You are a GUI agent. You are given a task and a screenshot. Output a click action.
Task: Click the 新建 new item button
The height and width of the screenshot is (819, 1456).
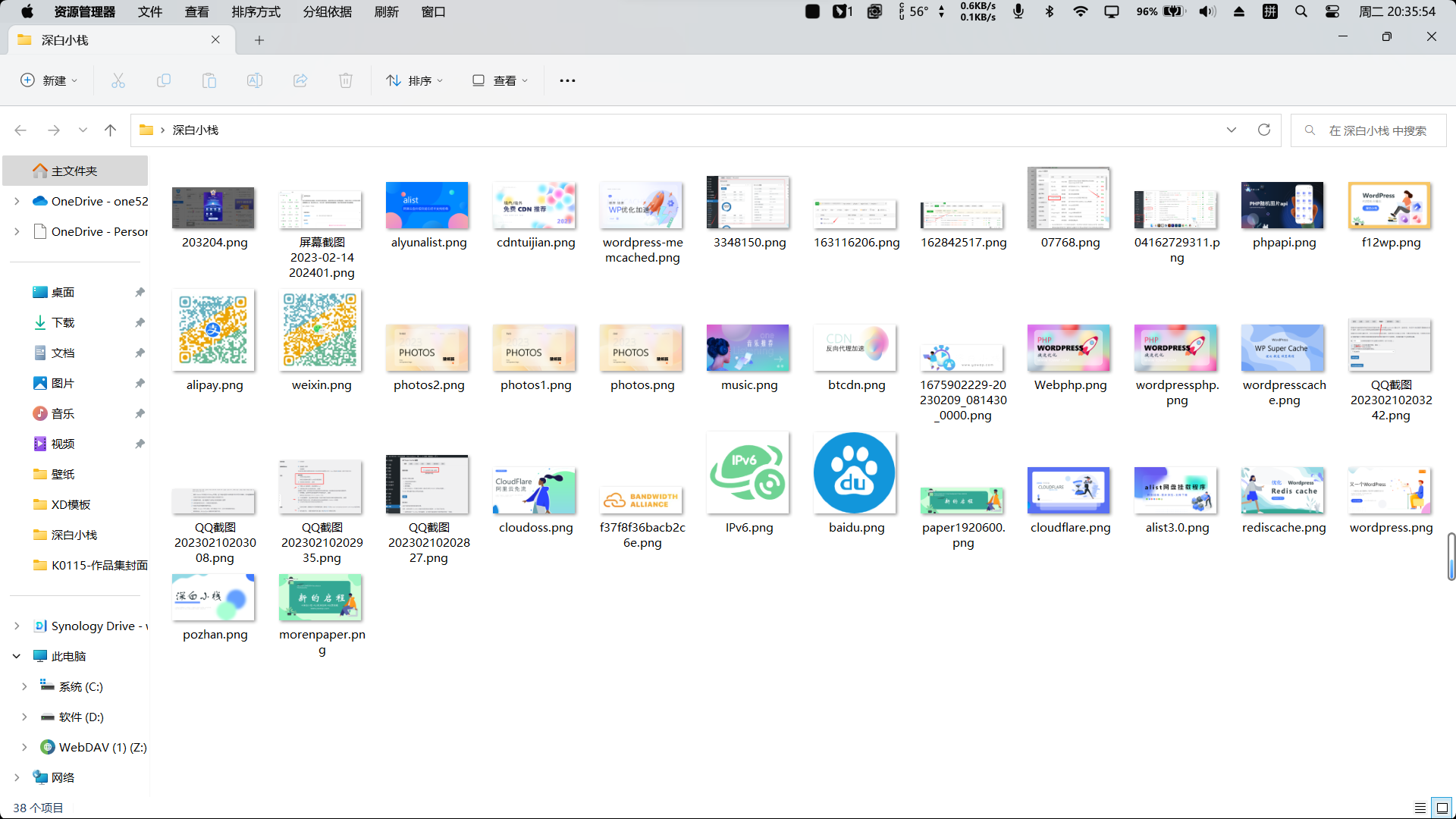pyautogui.click(x=49, y=80)
